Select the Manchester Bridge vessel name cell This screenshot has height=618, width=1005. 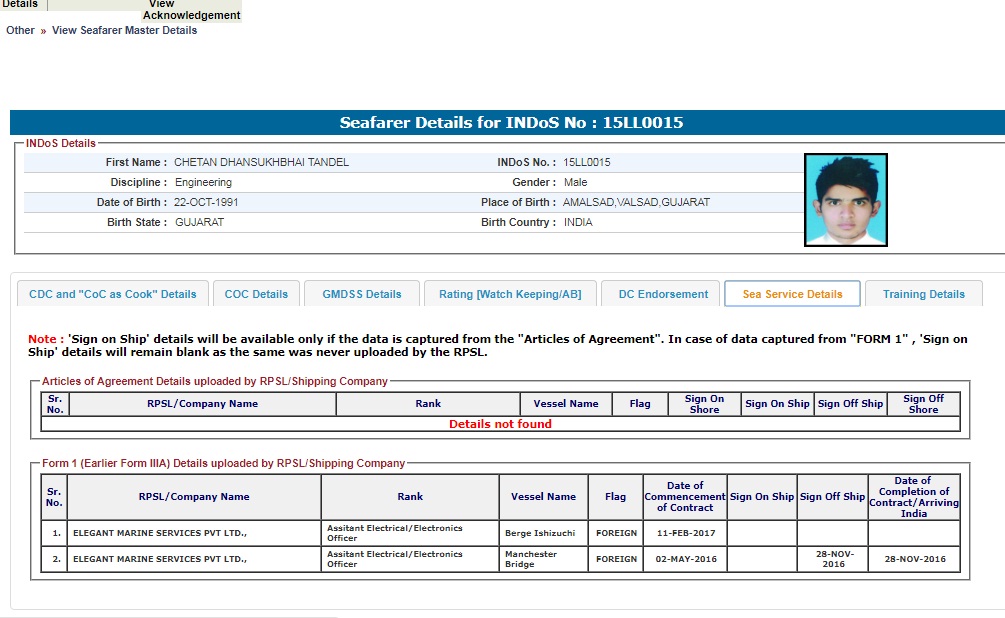[540, 559]
